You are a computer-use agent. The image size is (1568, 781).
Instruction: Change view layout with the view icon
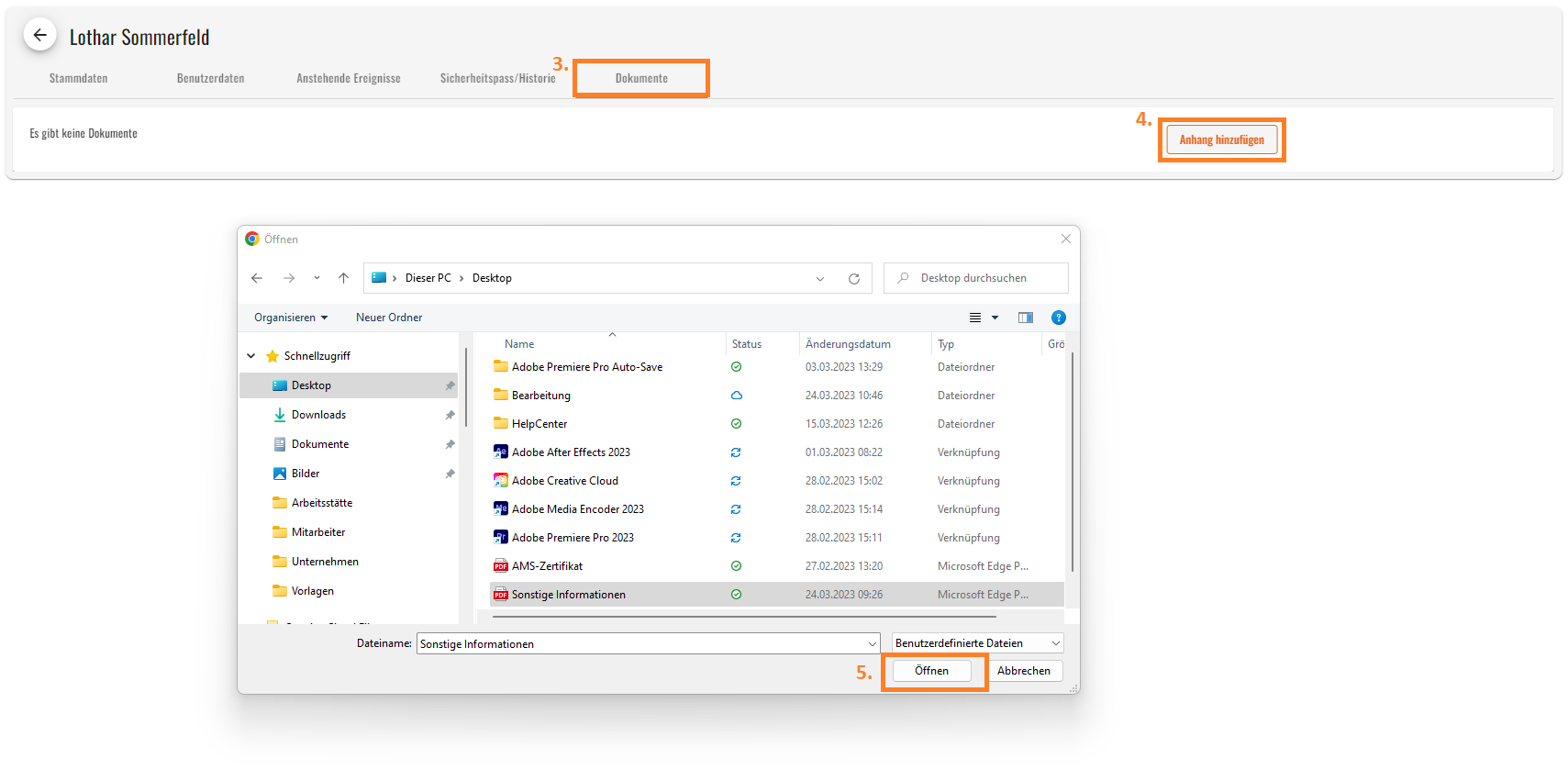pos(975,318)
